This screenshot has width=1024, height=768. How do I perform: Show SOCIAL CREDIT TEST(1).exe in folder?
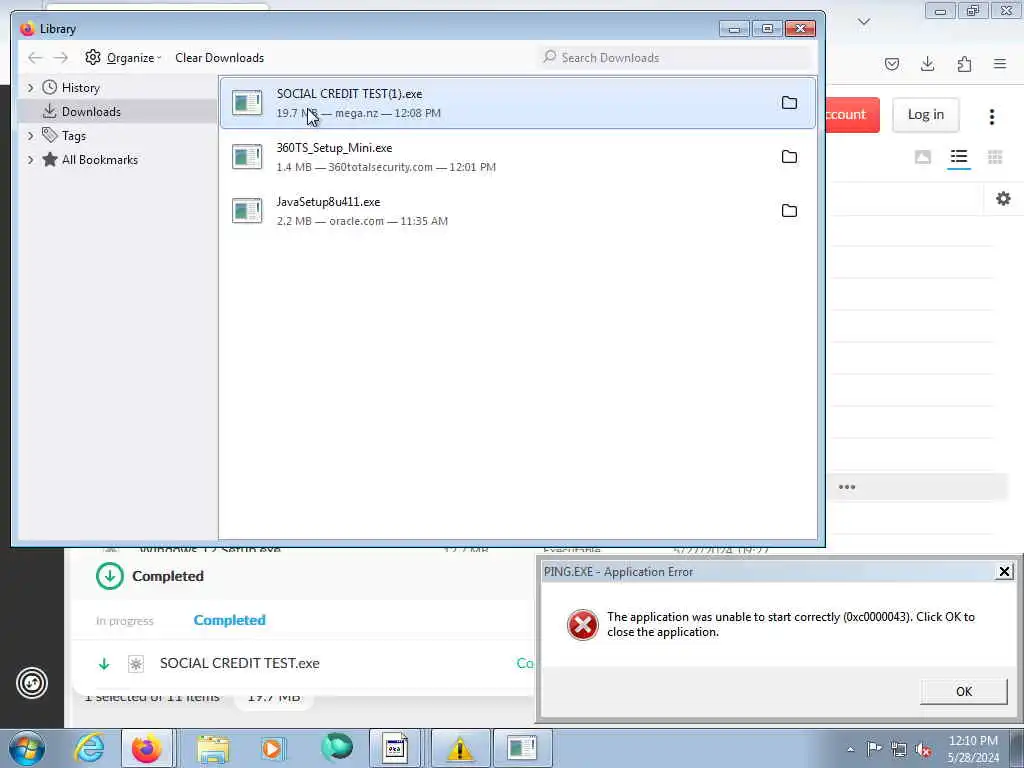[790, 103]
